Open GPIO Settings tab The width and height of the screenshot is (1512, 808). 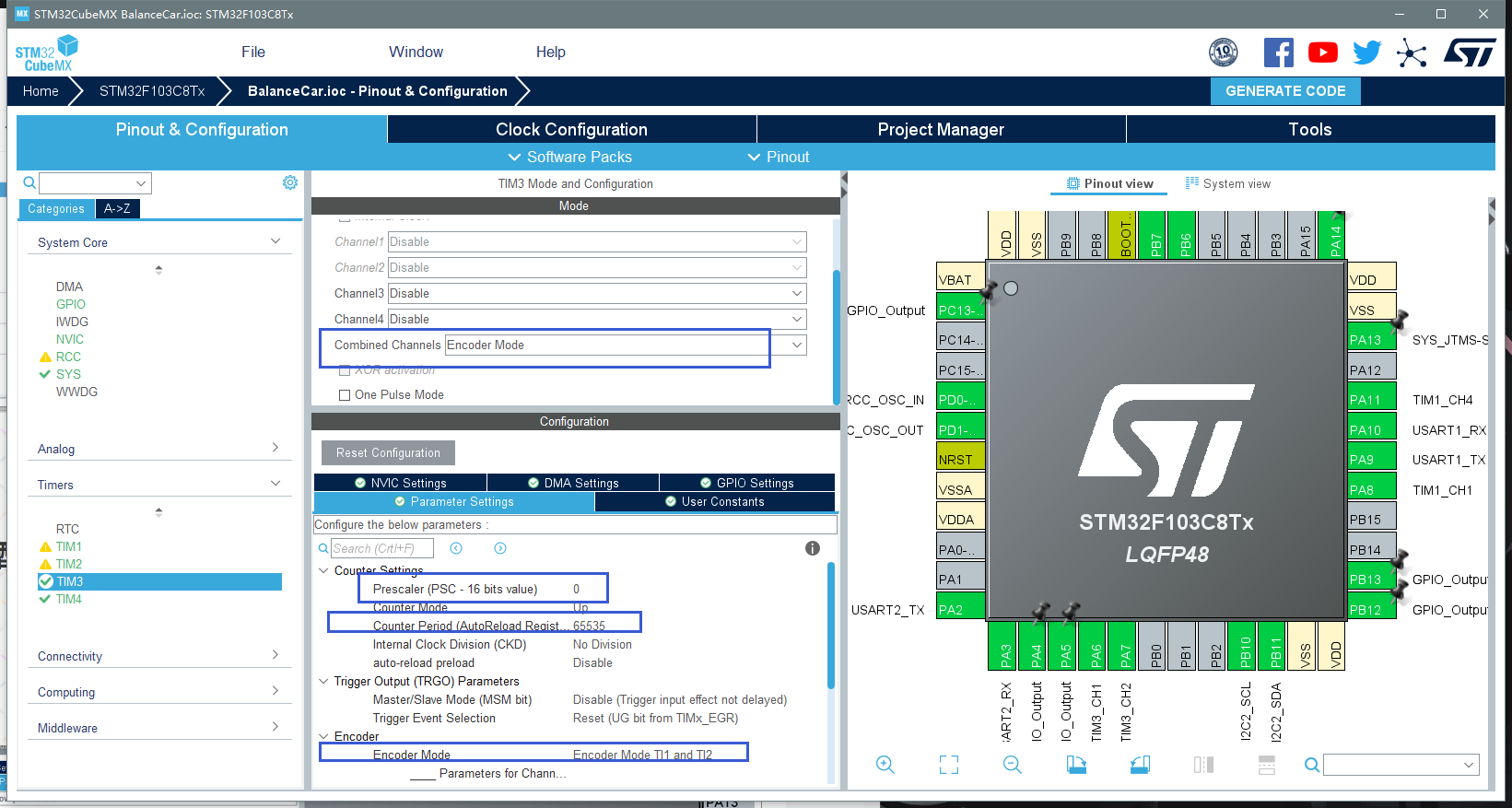click(746, 483)
